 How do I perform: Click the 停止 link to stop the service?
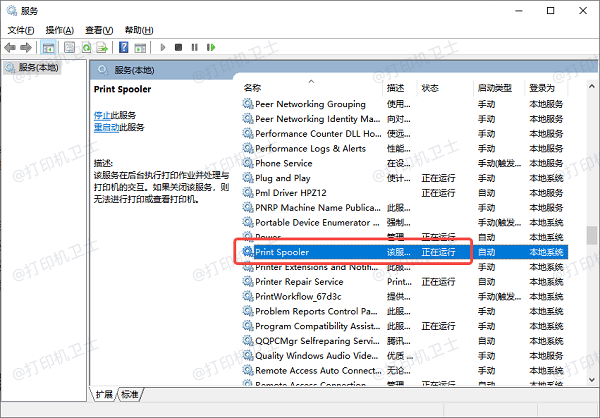click(102, 116)
